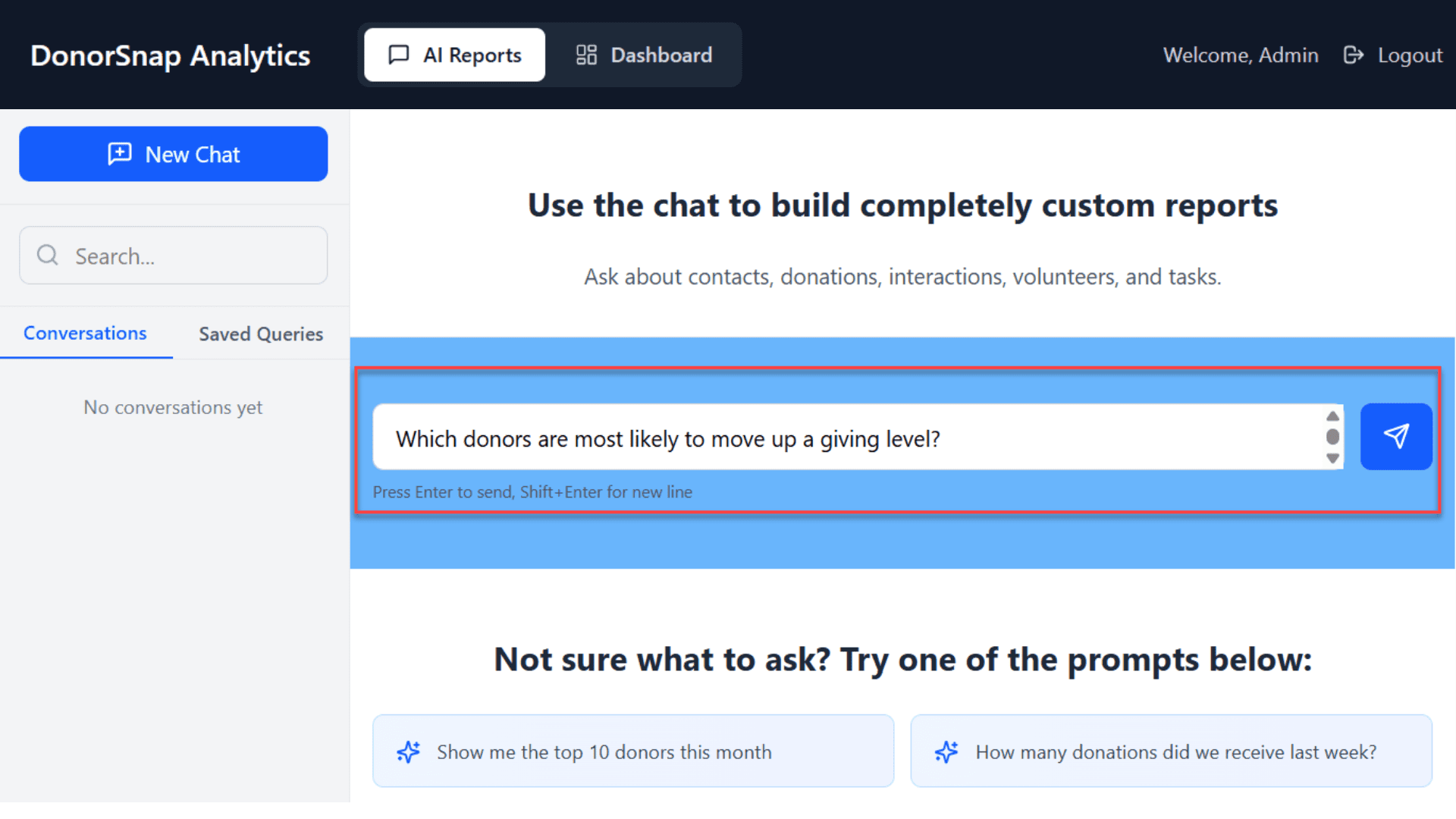Click the paper plane send icon
Viewport: 1456px width, 819px height.
pyautogui.click(x=1395, y=436)
